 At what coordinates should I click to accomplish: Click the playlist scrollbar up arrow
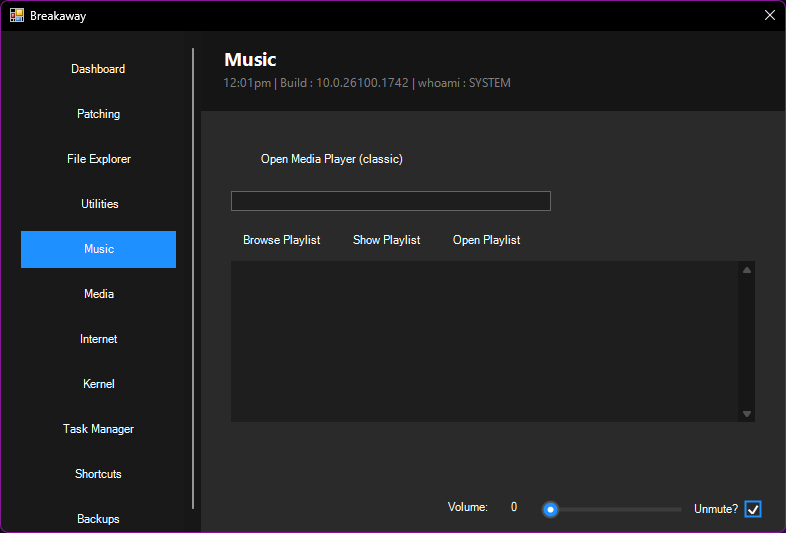(x=747, y=270)
